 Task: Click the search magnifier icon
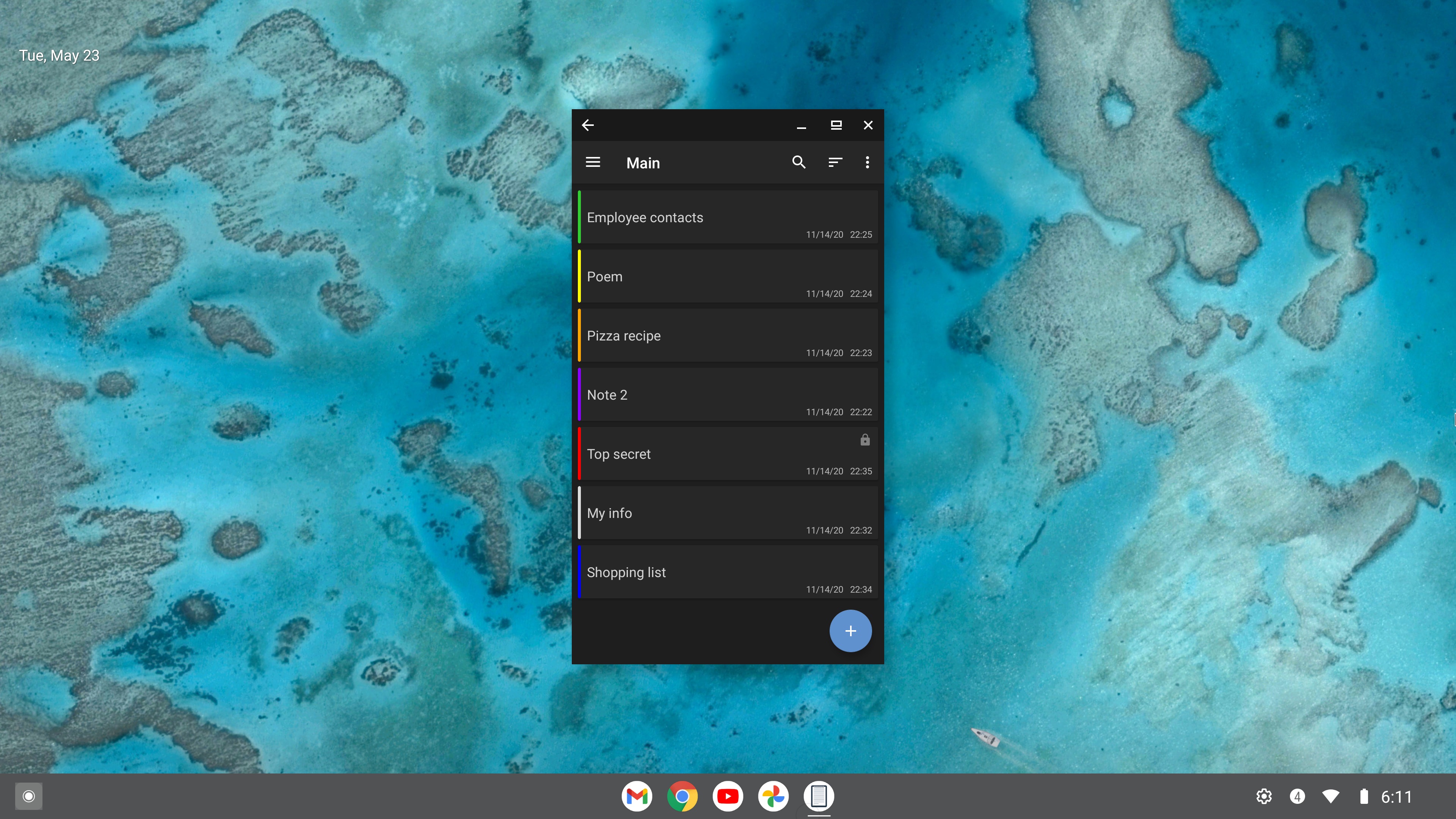click(x=799, y=163)
